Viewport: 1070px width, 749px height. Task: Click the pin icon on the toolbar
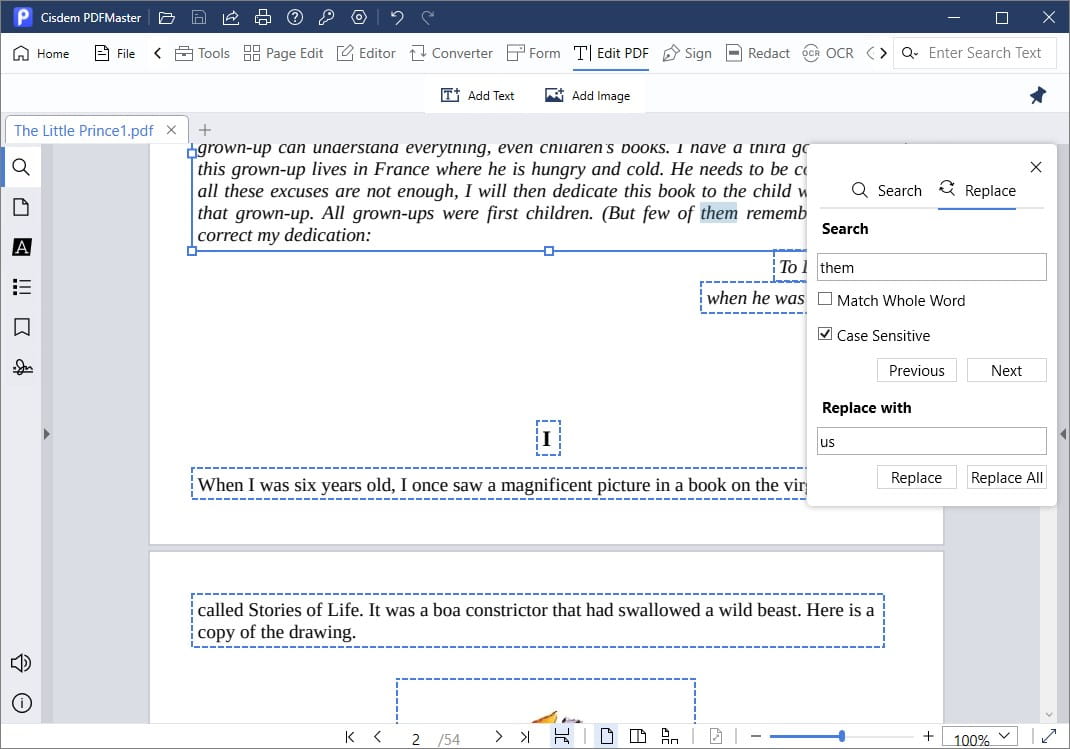pyautogui.click(x=1037, y=95)
